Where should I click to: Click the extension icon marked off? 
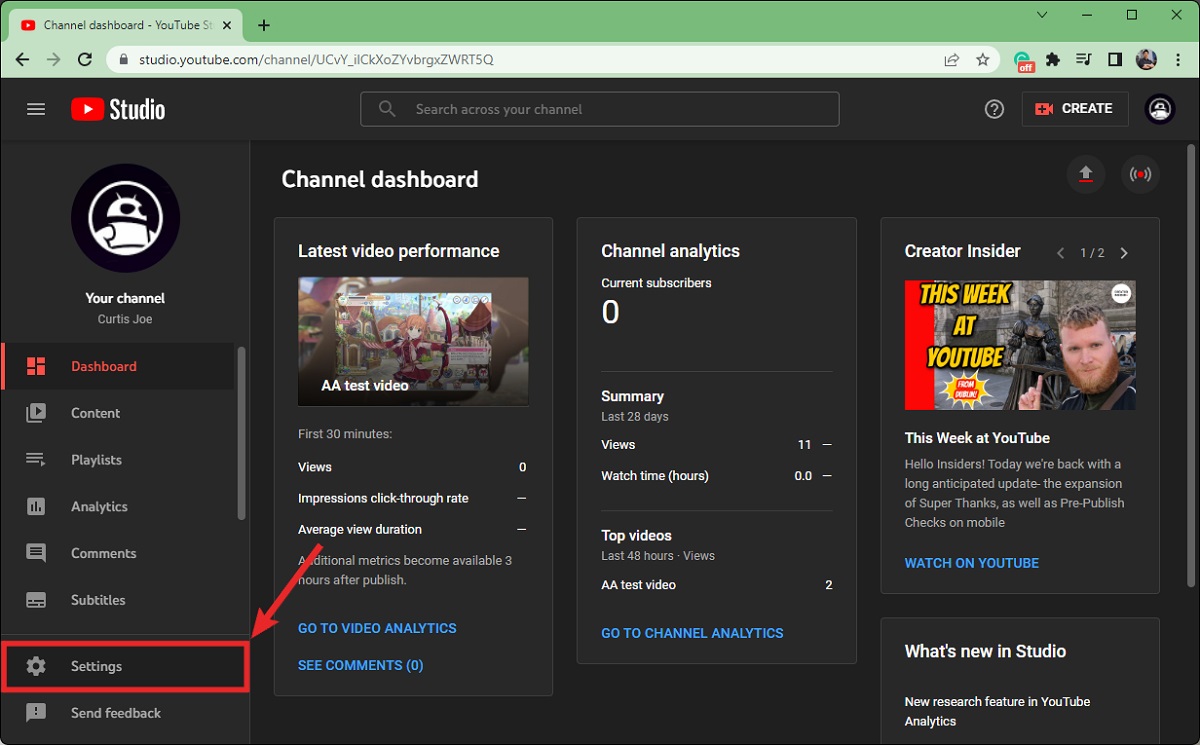click(x=1024, y=61)
